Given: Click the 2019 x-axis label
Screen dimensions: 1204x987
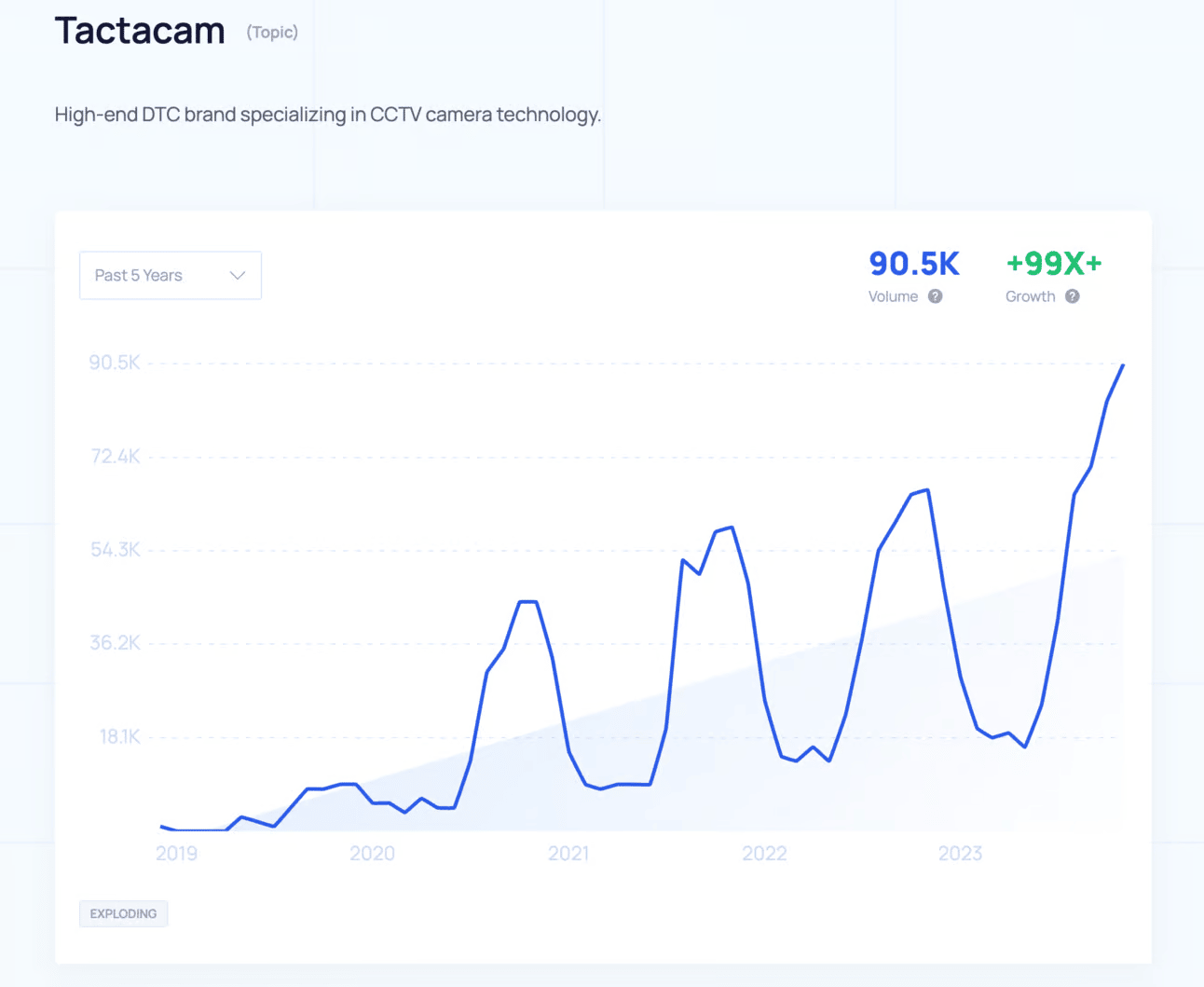Looking at the screenshot, I should [177, 854].
